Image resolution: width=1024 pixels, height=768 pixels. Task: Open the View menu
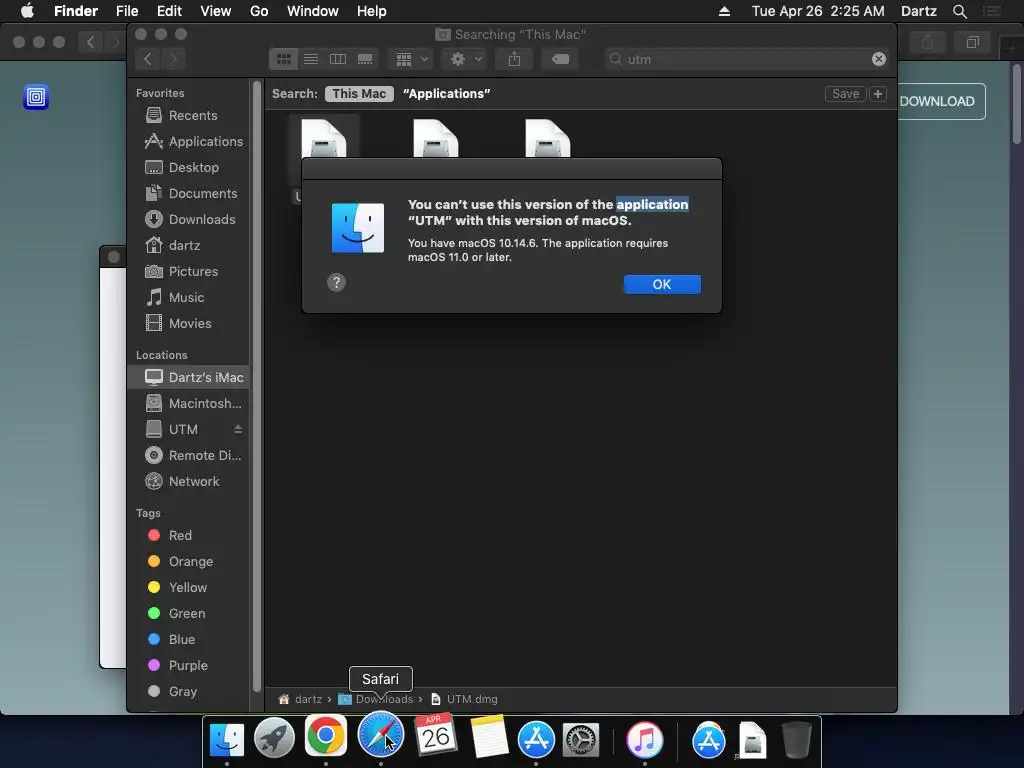coord(216,11)
